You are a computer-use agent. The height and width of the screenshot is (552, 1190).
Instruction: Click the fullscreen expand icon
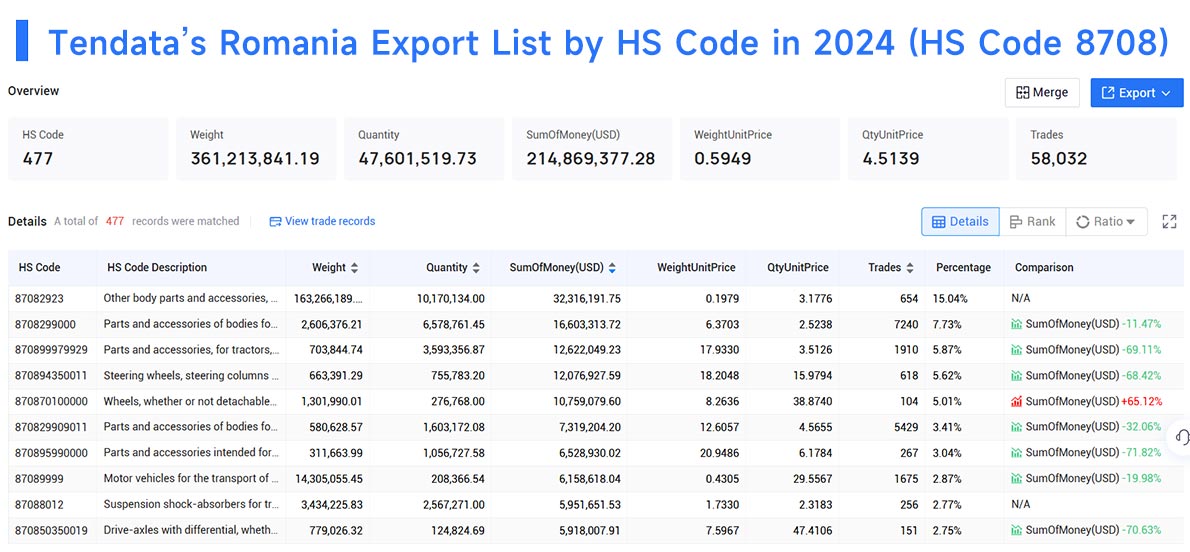click(x=1170, y=222)
